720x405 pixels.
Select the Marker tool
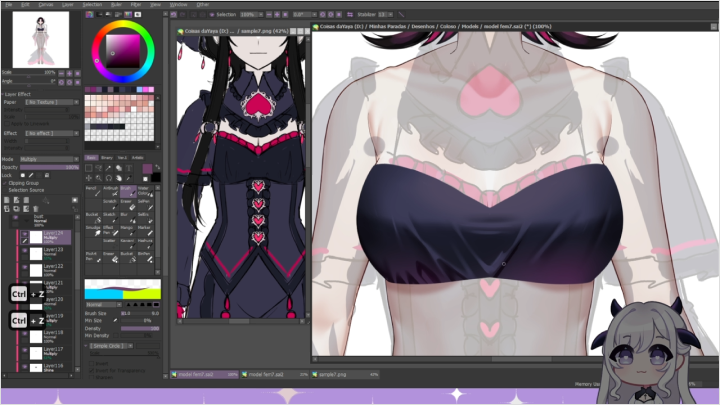(x=145, y=231)
